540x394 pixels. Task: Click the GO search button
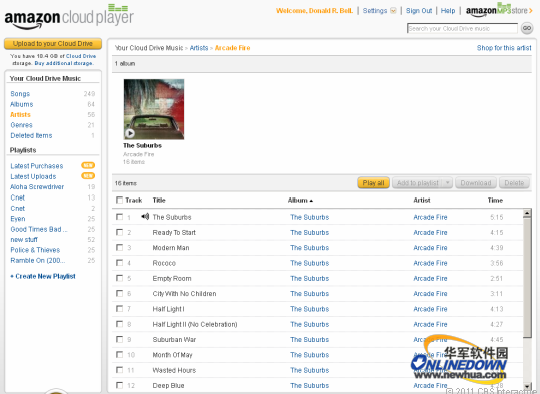pyautogui.click(x=527, y=28)
